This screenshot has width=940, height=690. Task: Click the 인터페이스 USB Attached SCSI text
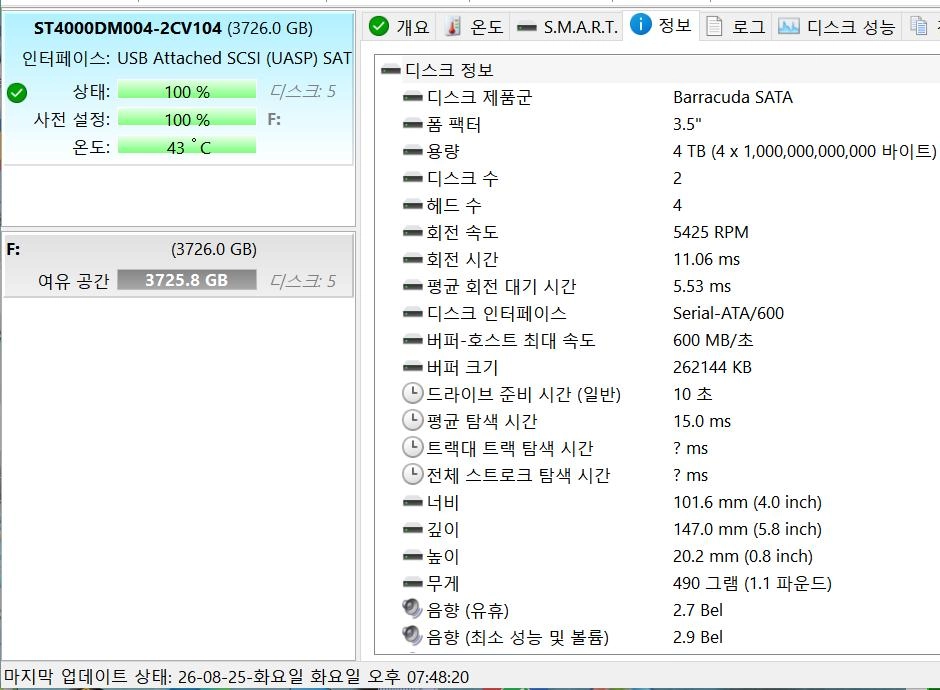186,58
